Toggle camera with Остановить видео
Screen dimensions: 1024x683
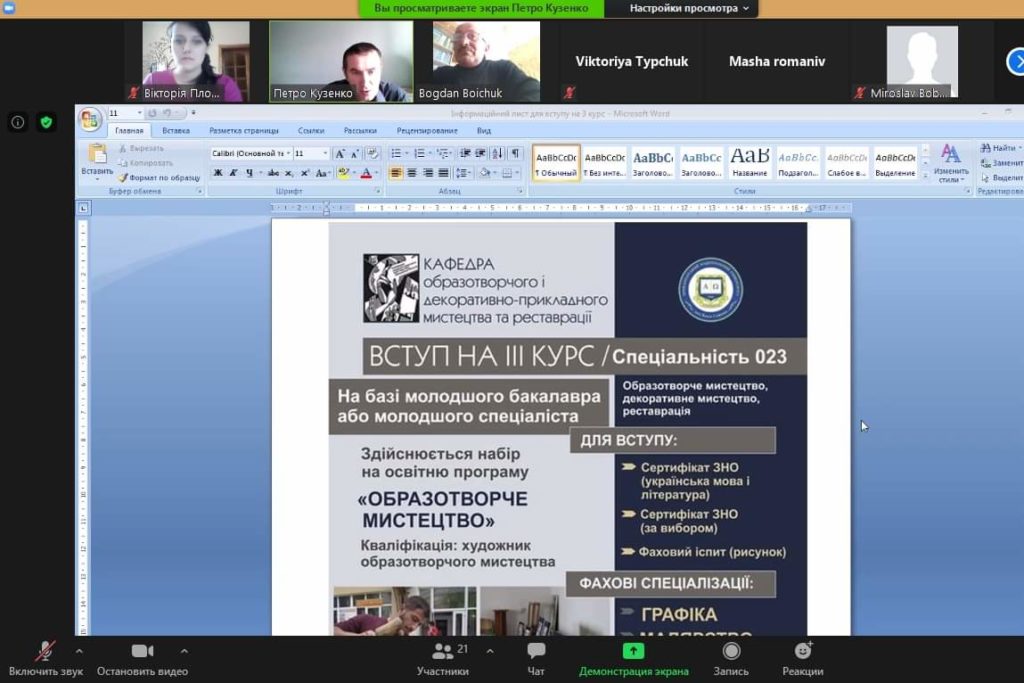pyautogui.click(x=142, y=658)
